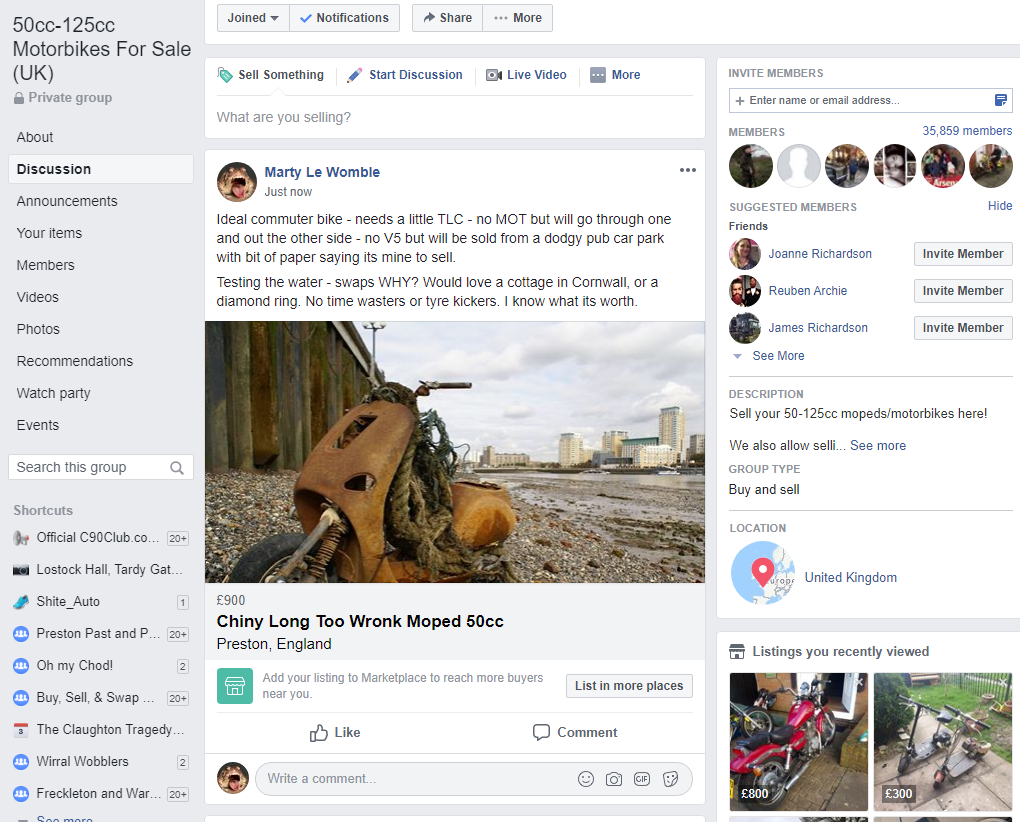Screen dimensions: 1020x822
Task: Select the Sell Something tab
Action: (271, 75)
